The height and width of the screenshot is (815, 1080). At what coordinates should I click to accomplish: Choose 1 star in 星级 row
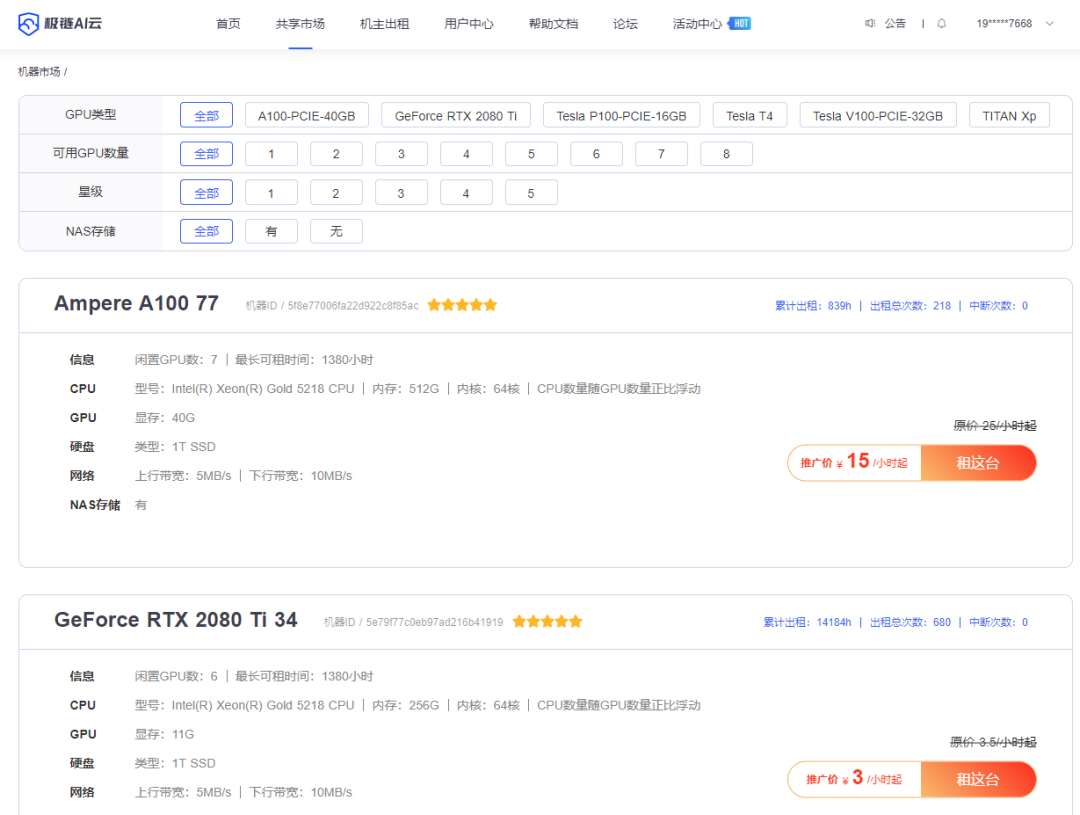coord(271,193)
